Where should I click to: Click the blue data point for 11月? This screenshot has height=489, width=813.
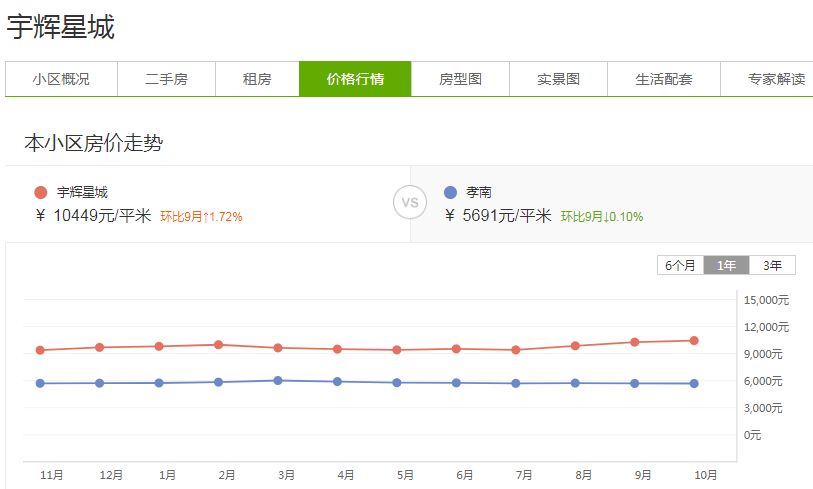pos(40,383)
